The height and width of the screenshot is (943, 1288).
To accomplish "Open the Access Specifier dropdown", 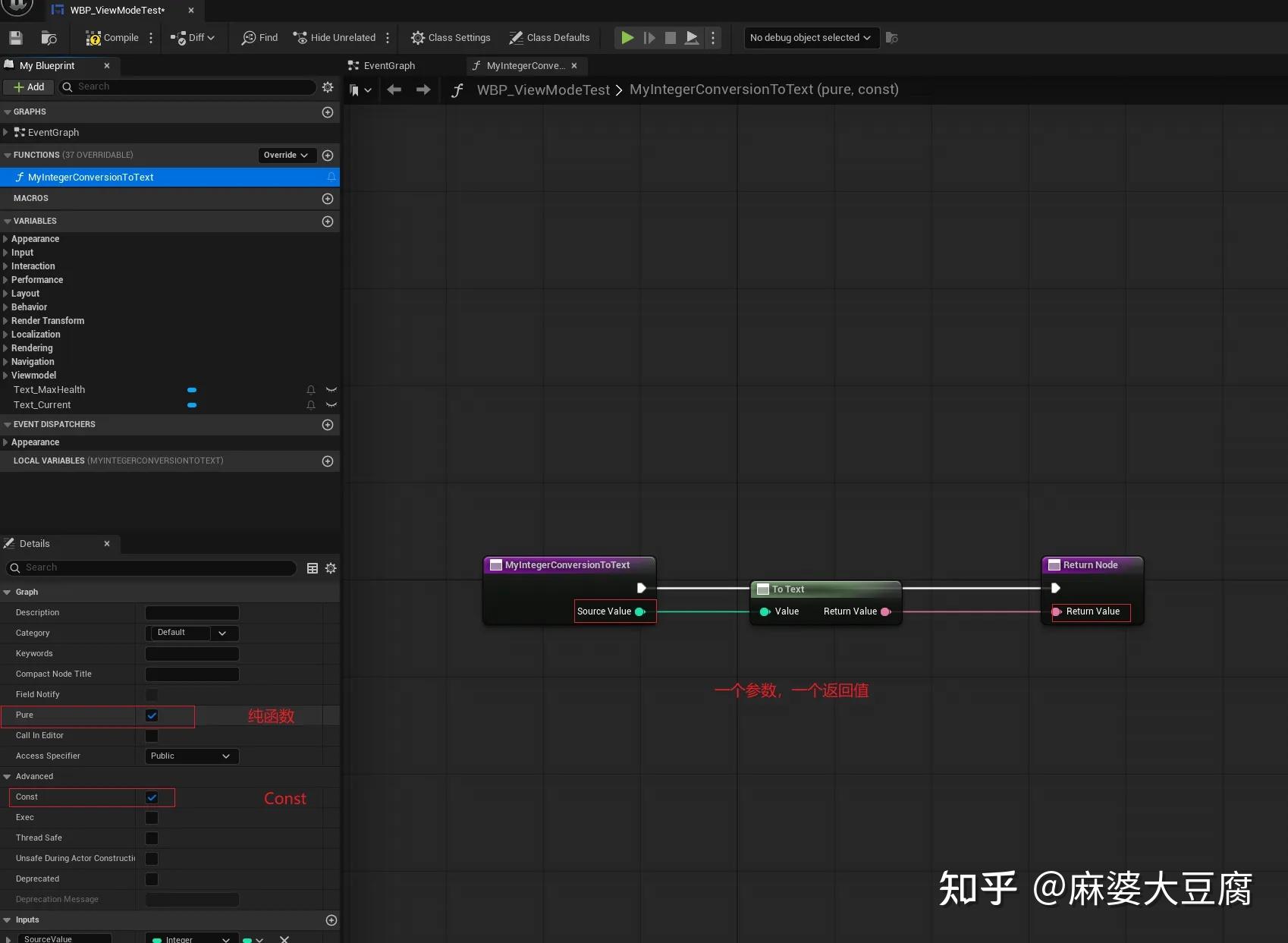I will (x=191, y=756).
